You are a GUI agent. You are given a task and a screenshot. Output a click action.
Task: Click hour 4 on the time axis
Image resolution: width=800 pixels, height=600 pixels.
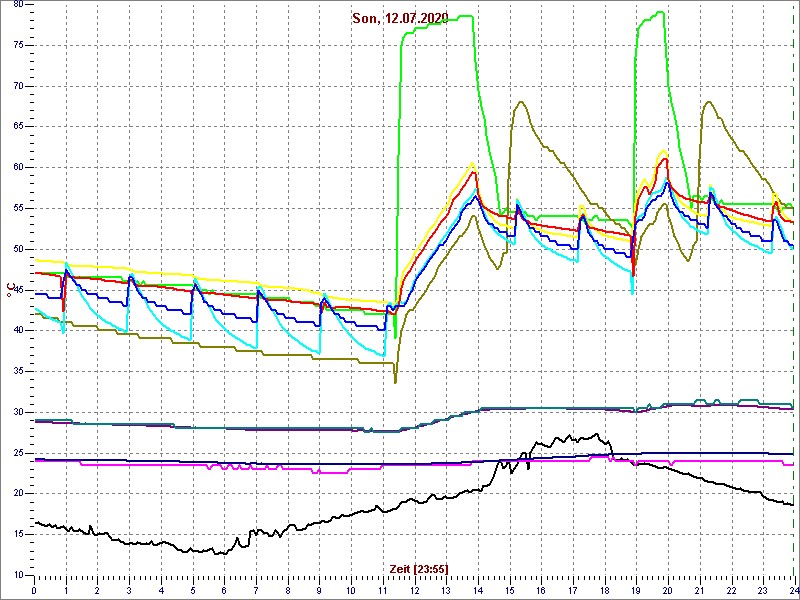(x=161, y=590)
